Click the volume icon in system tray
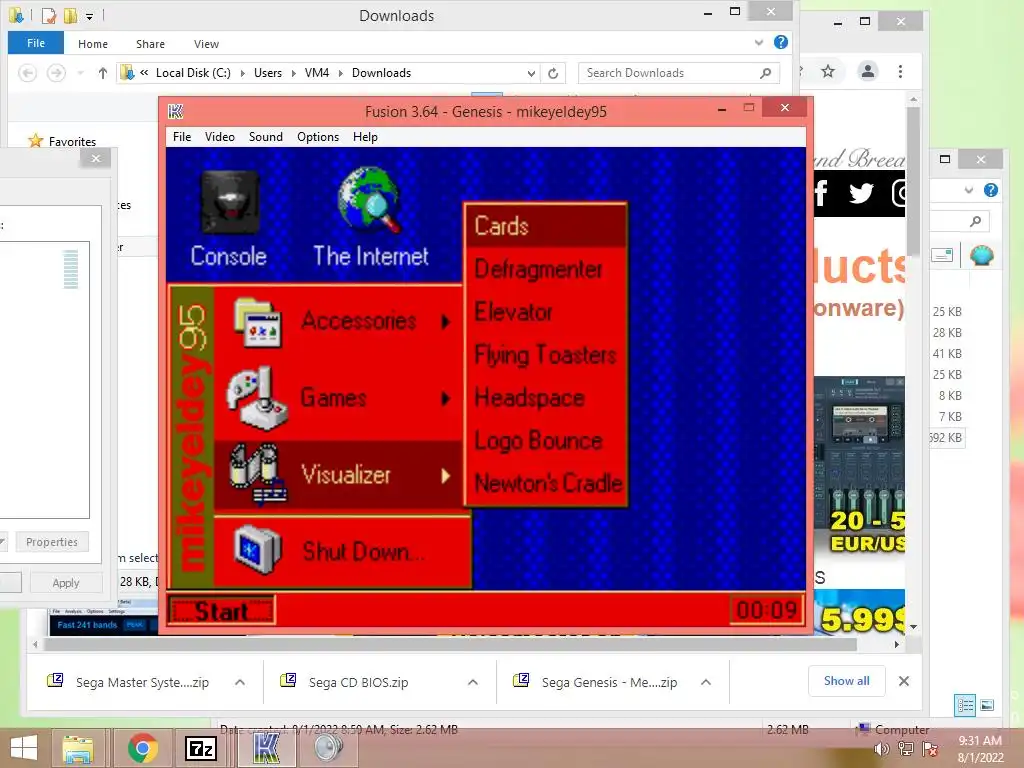The height and width of the screenshot is (768, 1024). coord(882,749)
